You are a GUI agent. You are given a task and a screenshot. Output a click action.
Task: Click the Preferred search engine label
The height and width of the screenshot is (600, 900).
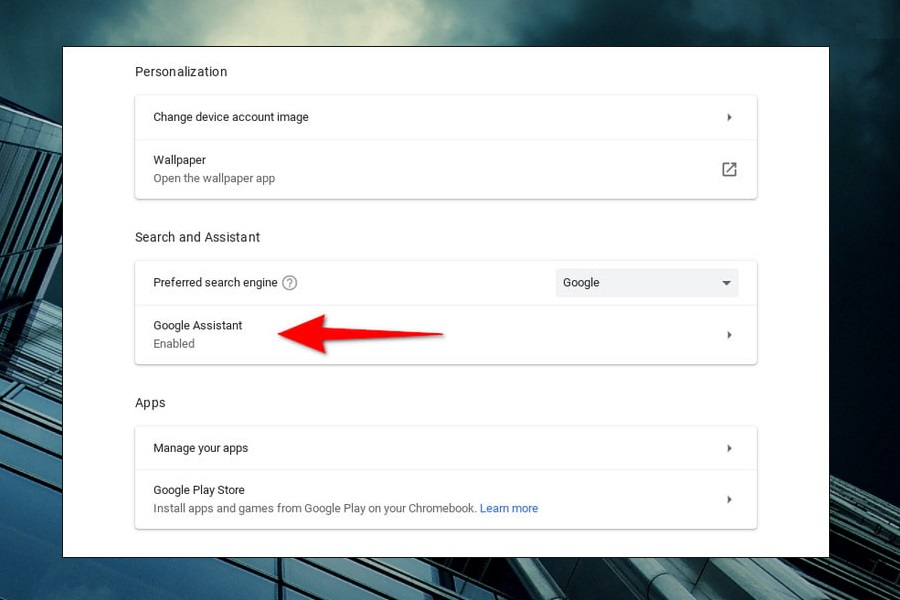[x=215, y=283]
